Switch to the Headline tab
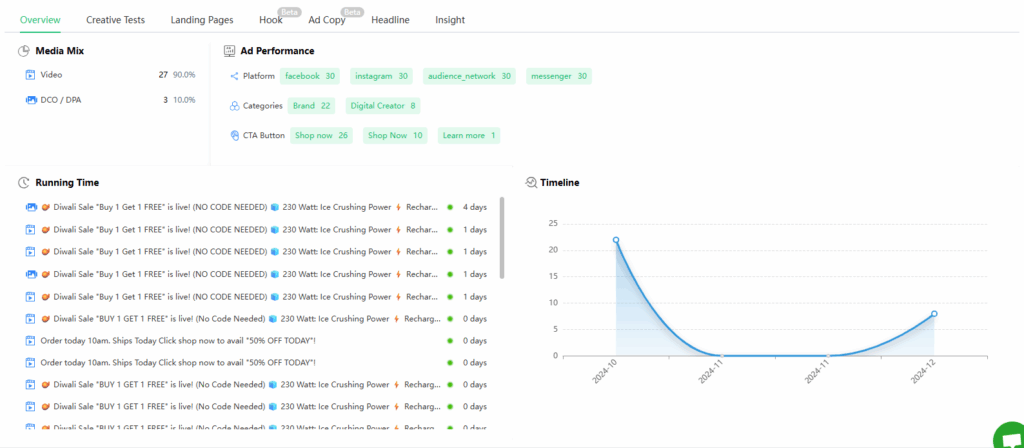Image resolution: width=1024 pixels, height=448 pixels. click(391, 20)
